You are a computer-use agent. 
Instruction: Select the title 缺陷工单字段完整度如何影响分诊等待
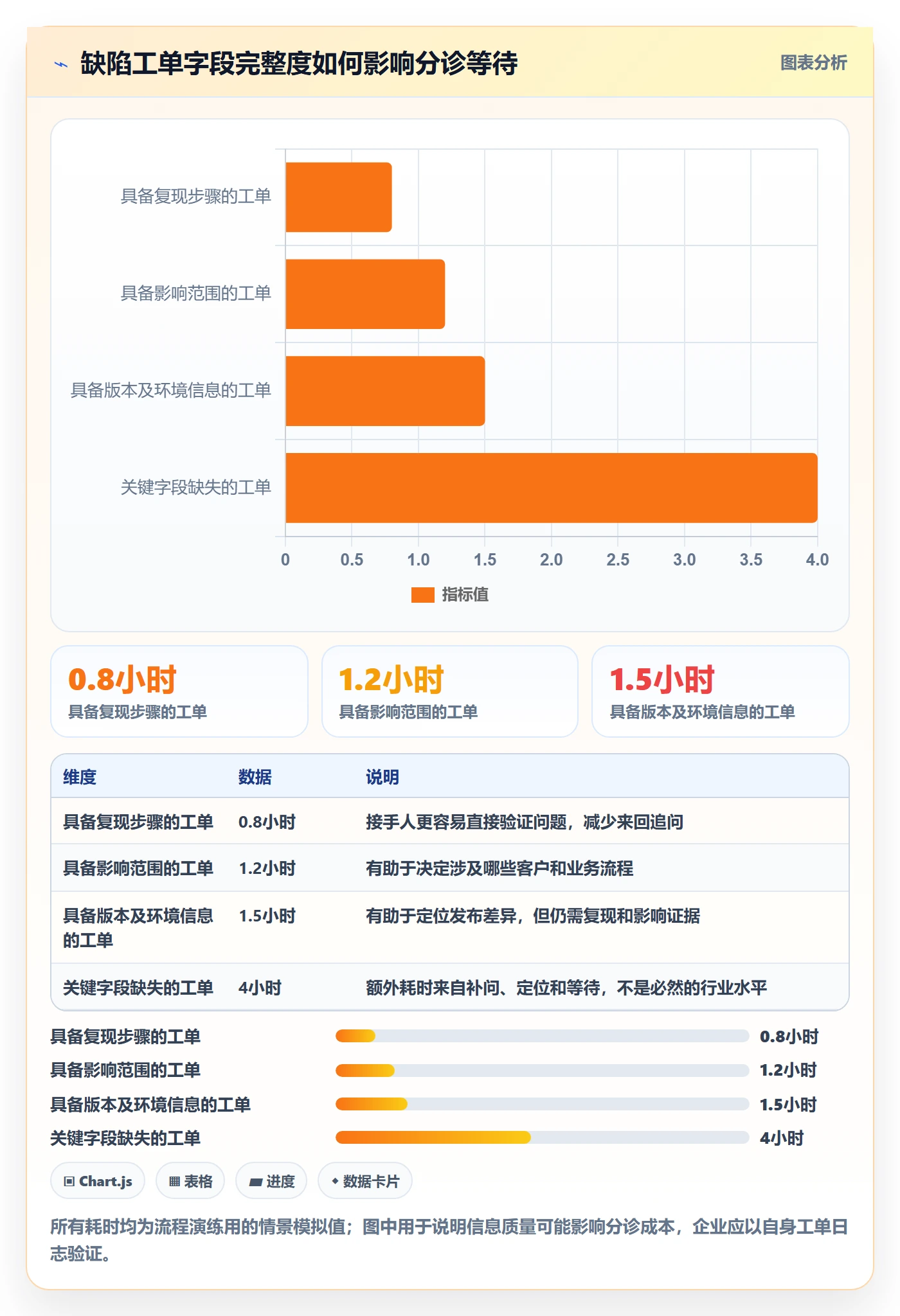[299, 63]
